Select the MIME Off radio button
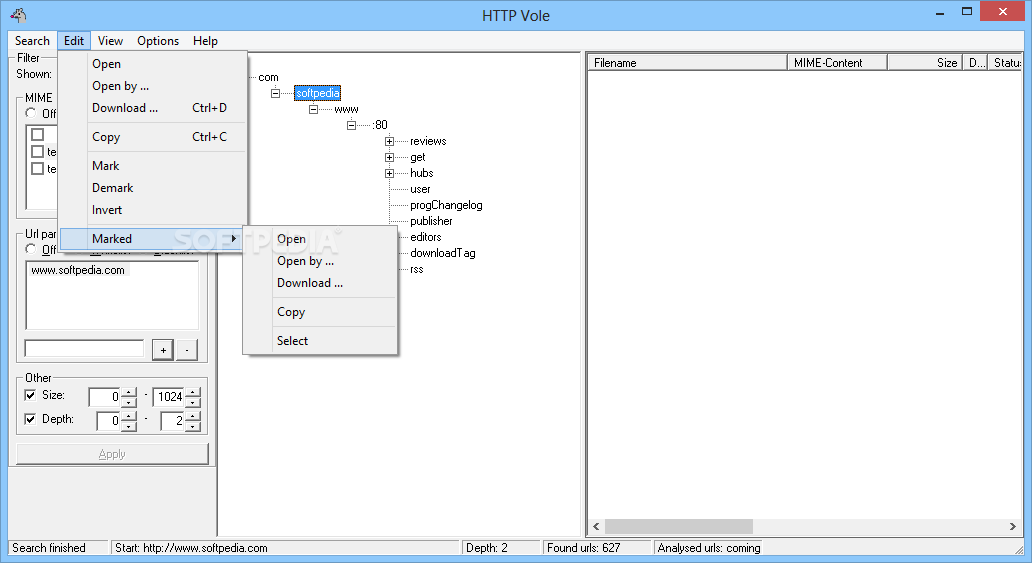The image size is (1032, 563). click(x=31, y=113)
